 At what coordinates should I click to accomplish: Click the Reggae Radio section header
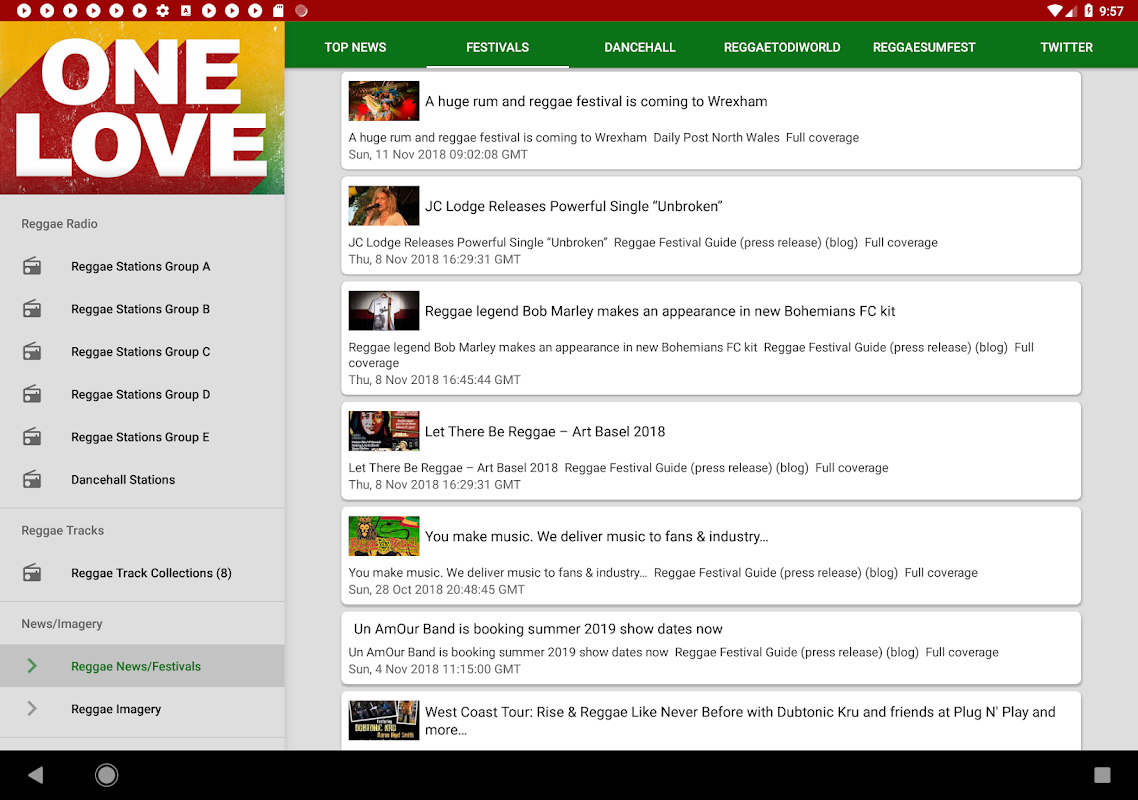click(x=60, y=224)
